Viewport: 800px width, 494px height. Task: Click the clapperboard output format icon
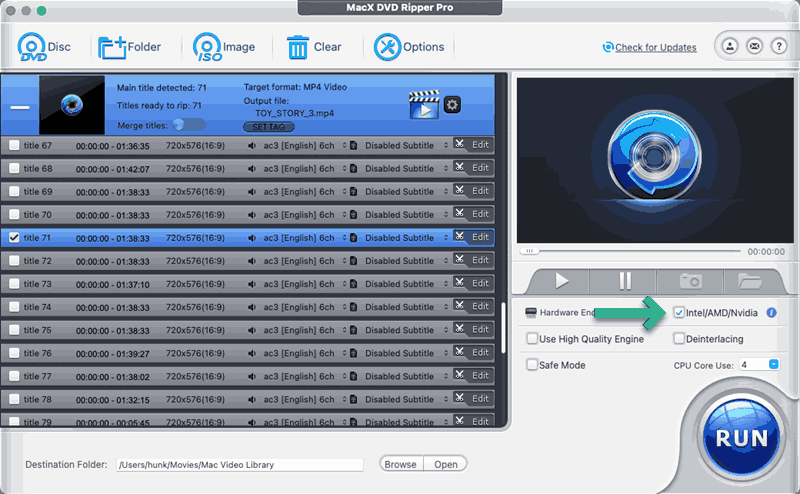point(424,105)
